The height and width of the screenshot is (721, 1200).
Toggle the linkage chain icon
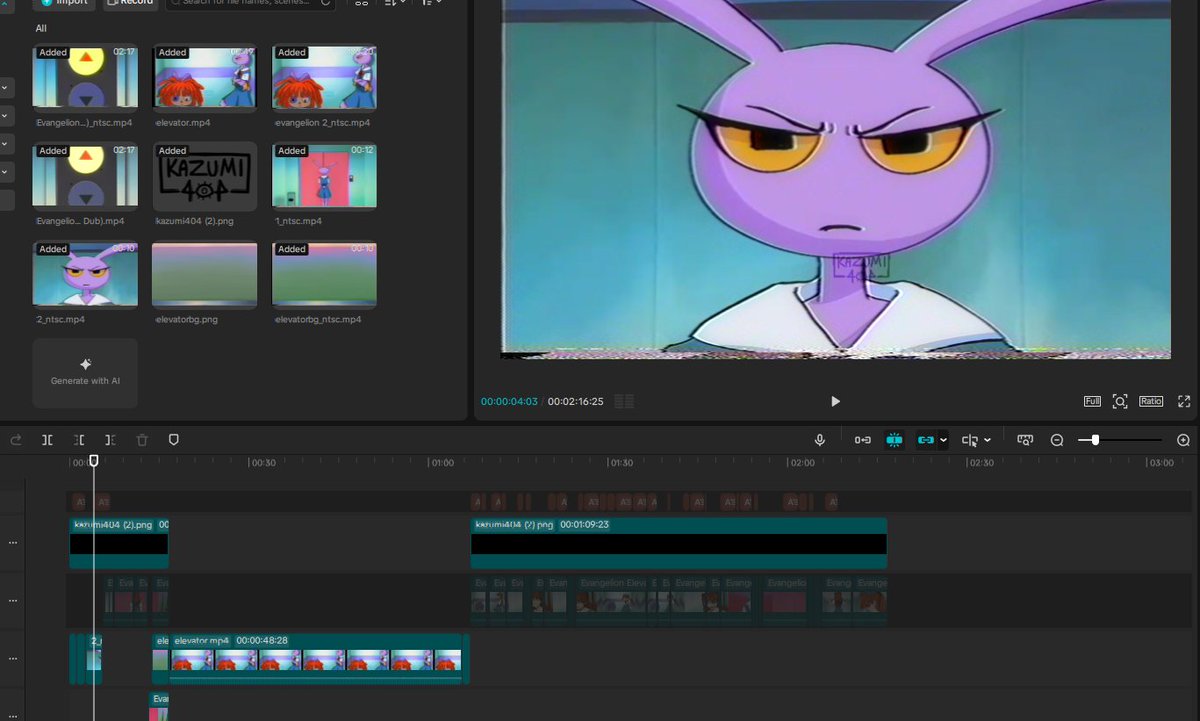click(x=926, y=440)
